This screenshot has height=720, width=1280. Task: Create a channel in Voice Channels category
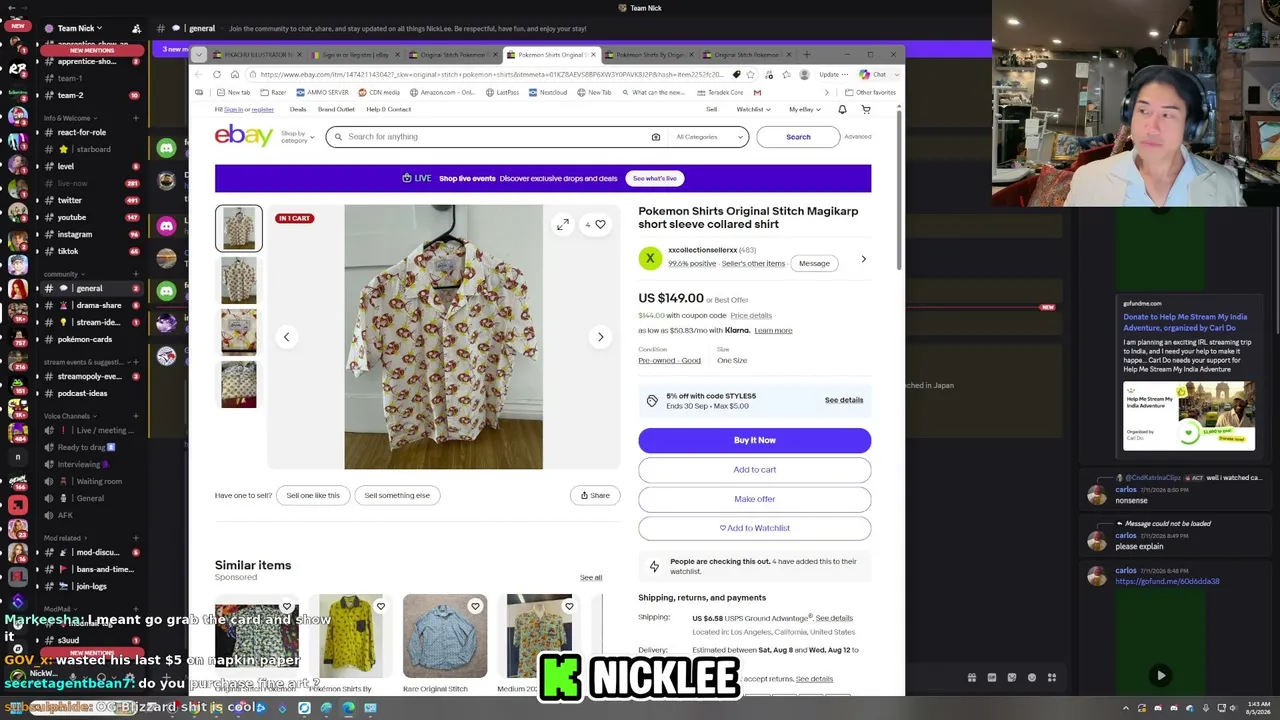[137, 416]
